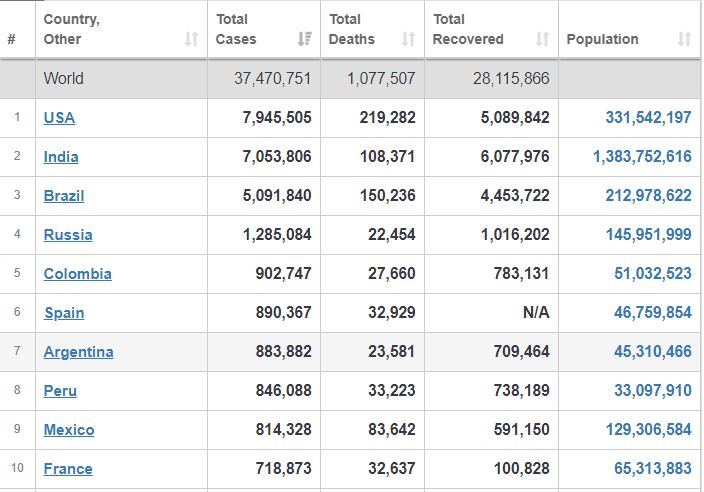Select World total recovered 28,115,866
The width and height of the screenshot is (704, 492).
[x=511, y=79]
